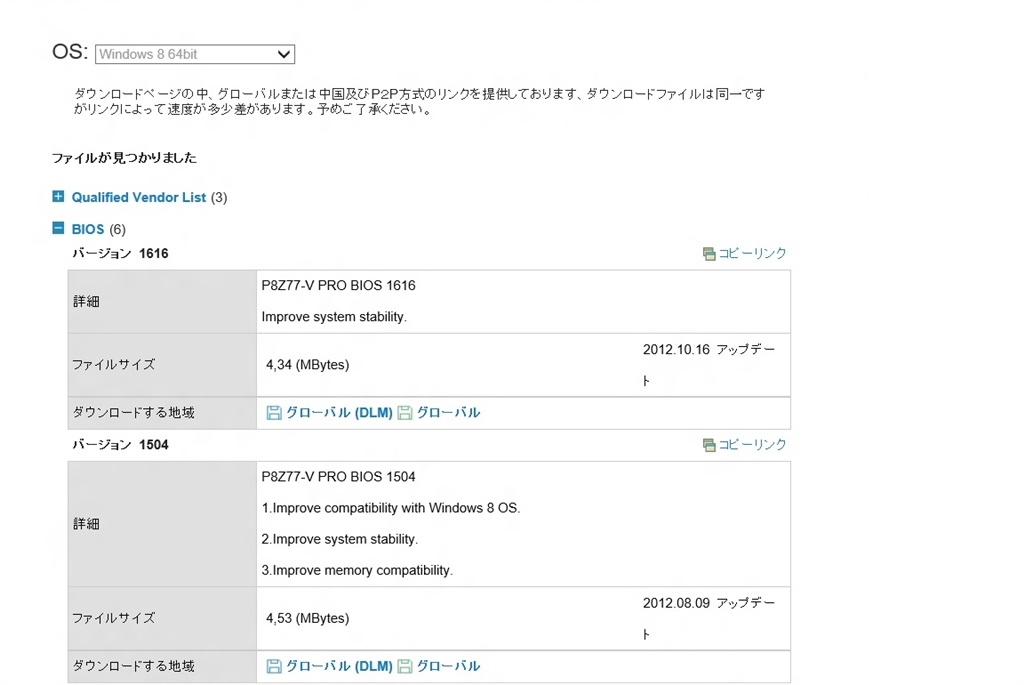Screen dimensions: 1024x685
Task: Click the (3) count beside Qualified Vendor List
Action: tap(219, 197)
